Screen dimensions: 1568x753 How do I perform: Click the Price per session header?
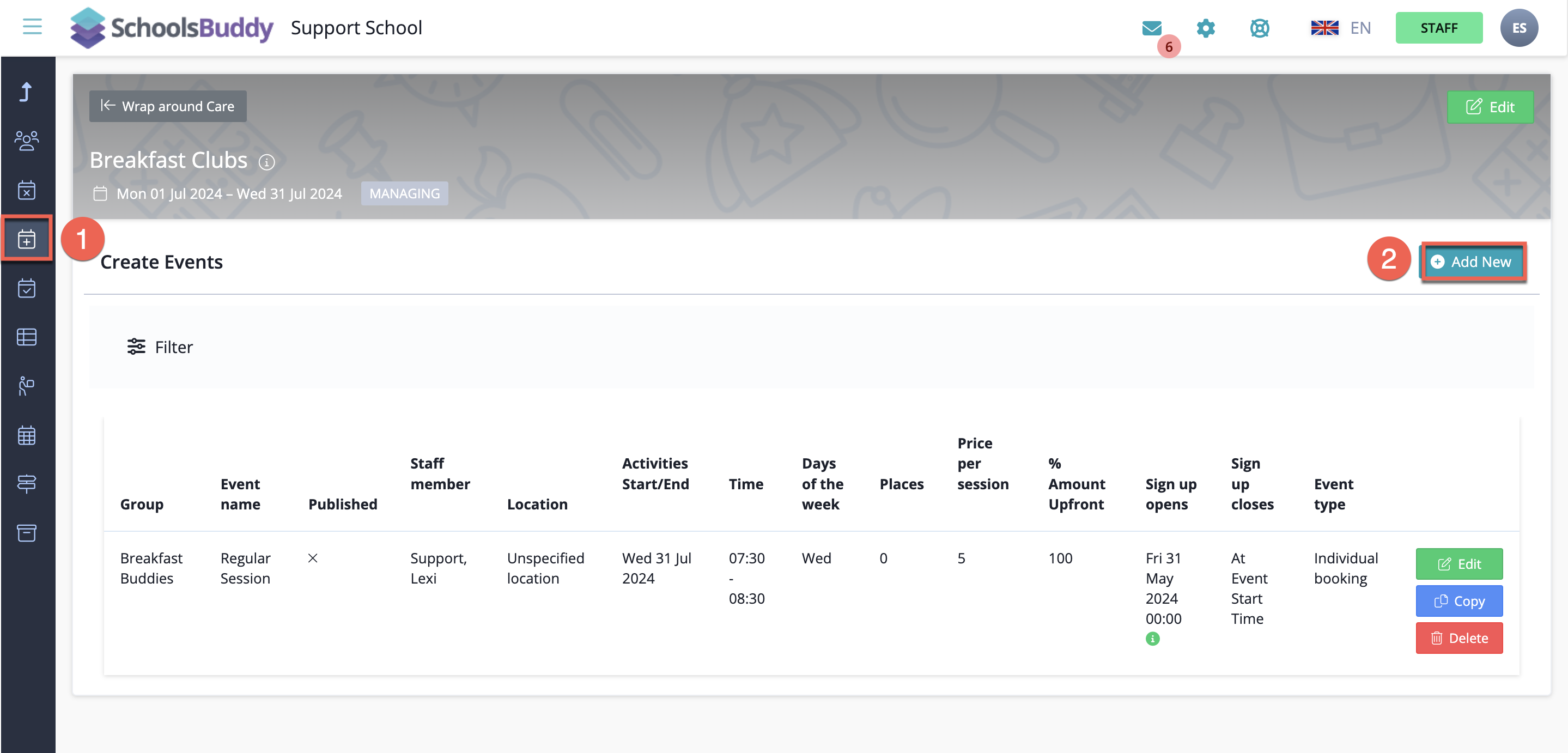click(x=983, y=463)
